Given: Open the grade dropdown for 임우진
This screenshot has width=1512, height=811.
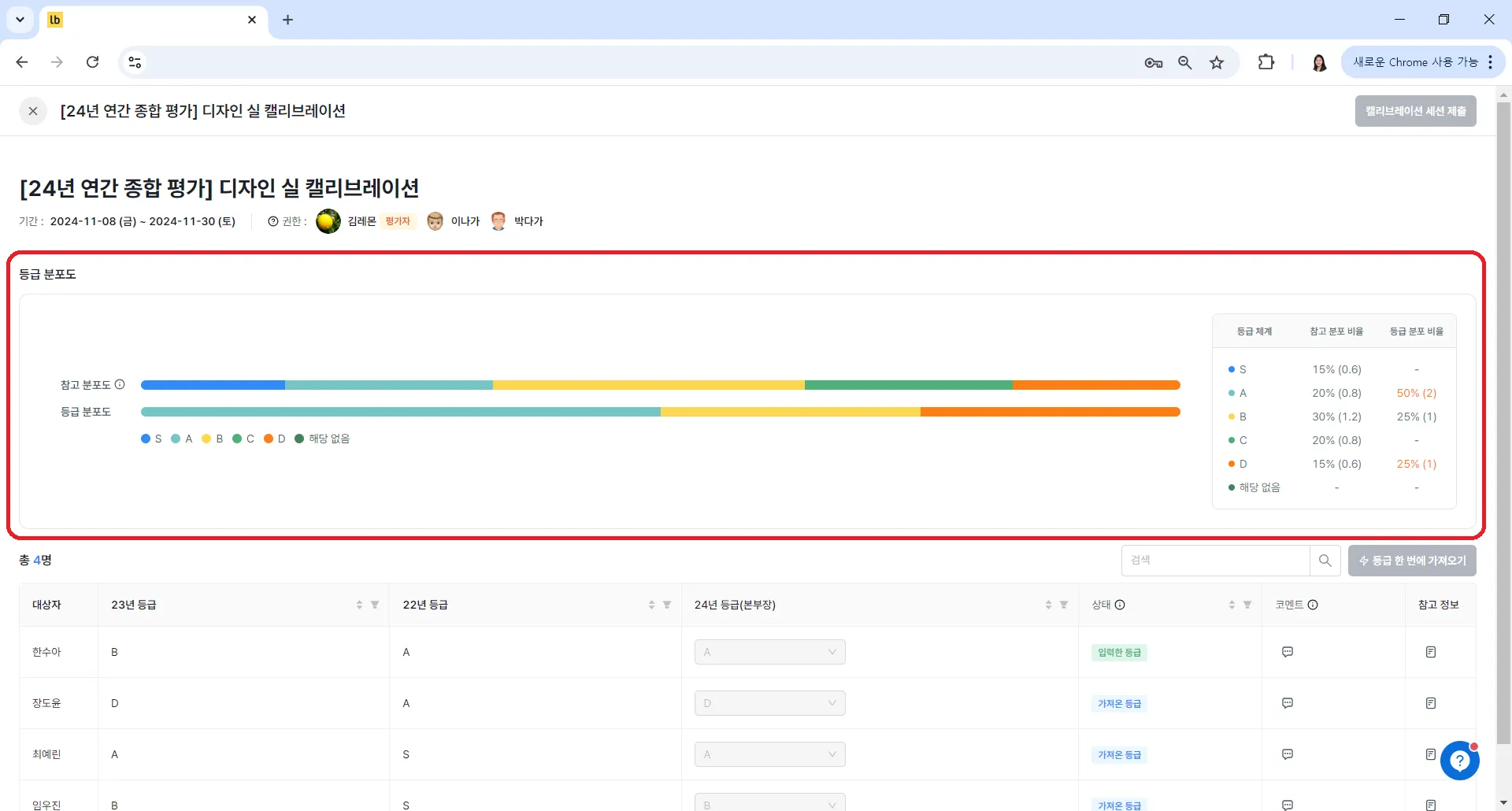Looking at the screenshot, I should 770,803.
